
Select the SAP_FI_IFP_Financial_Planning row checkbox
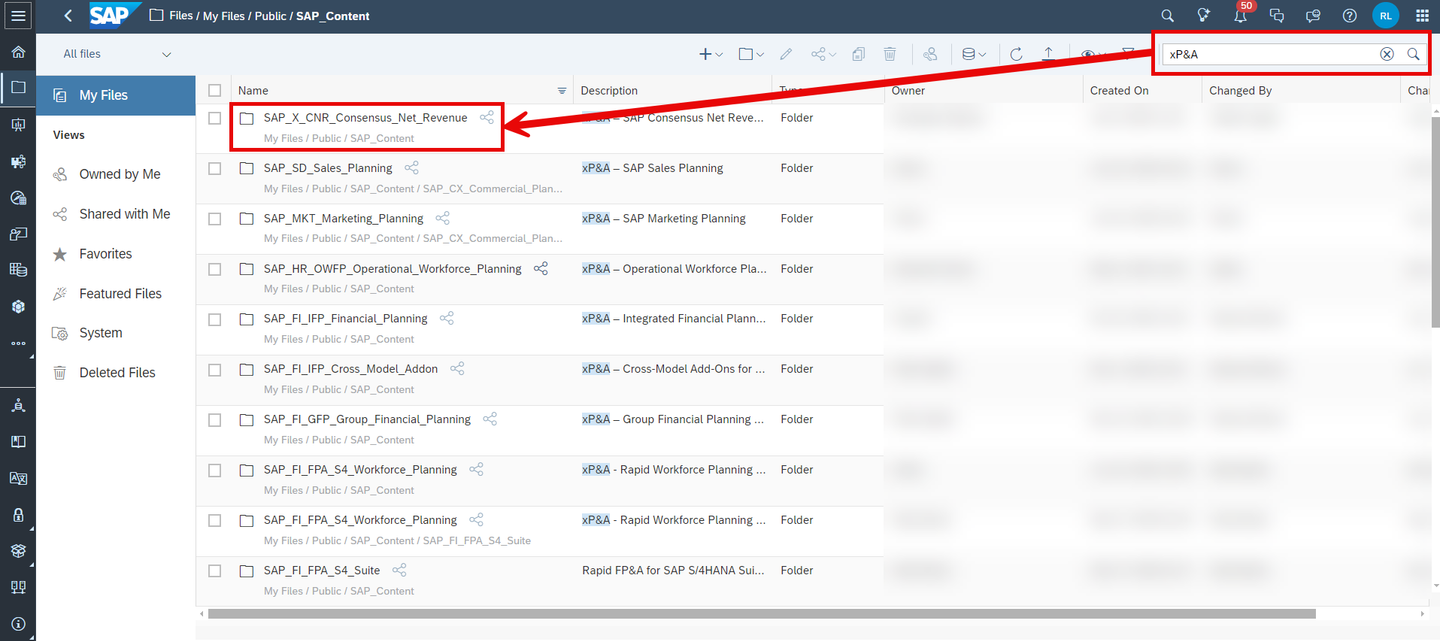tap(214, 319)
